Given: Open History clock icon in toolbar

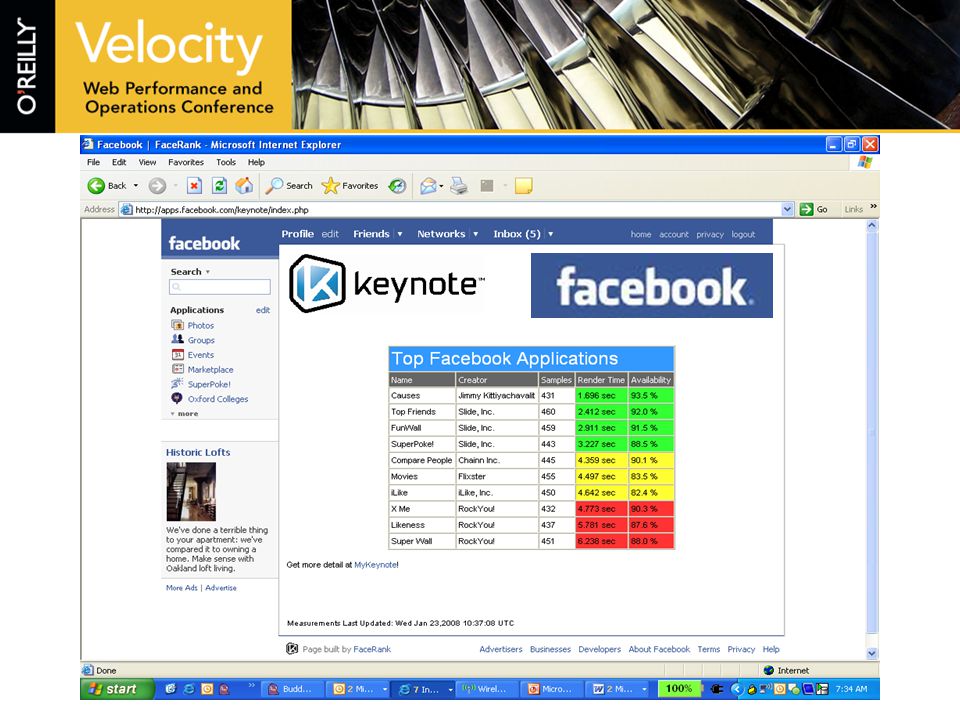Looking at the screenshot, I should pyautogui.click(x=397, y=186).
